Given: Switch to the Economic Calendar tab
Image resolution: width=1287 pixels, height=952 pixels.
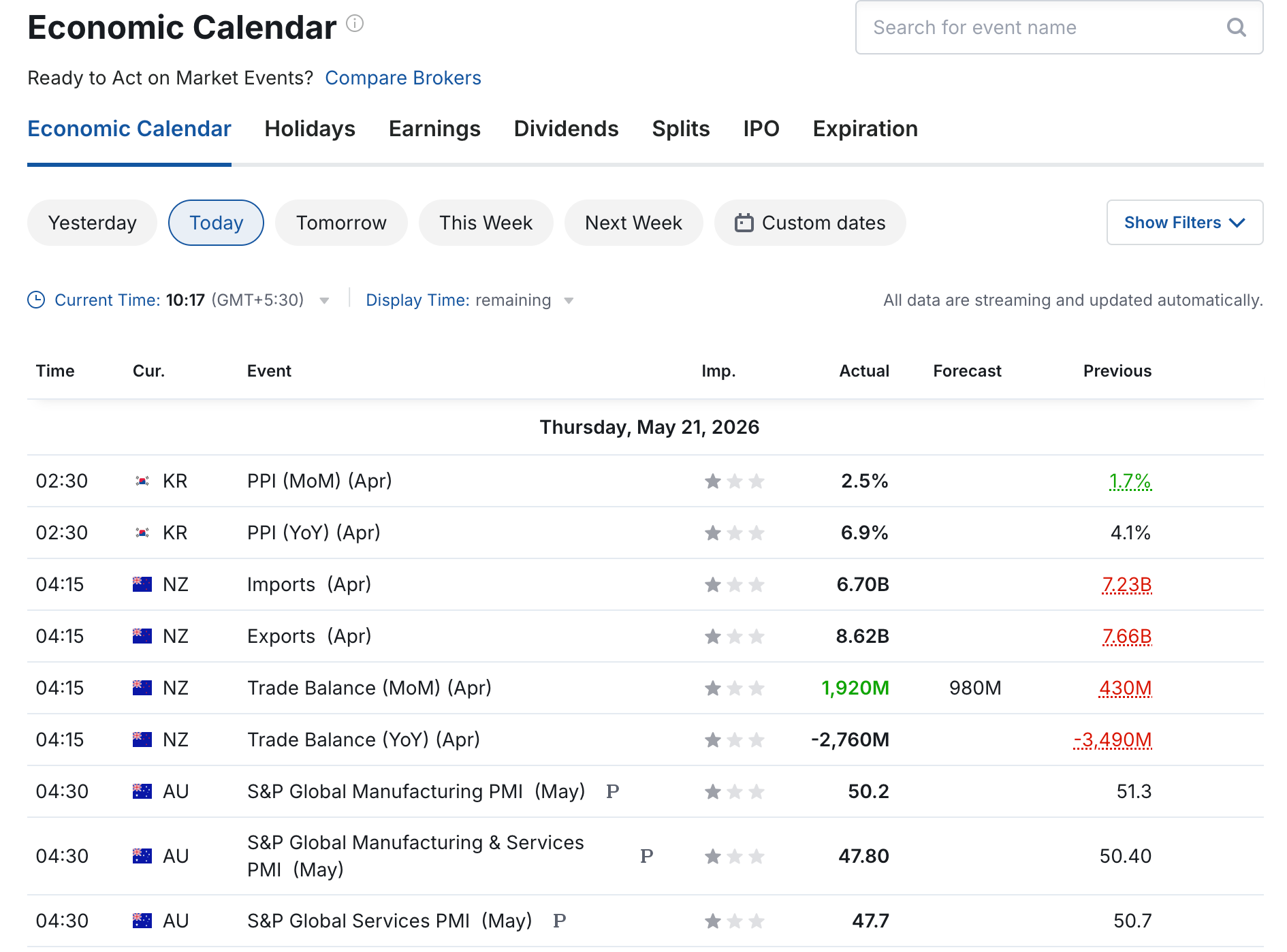Looking at the screenshot, I should [x=129, y=129].
